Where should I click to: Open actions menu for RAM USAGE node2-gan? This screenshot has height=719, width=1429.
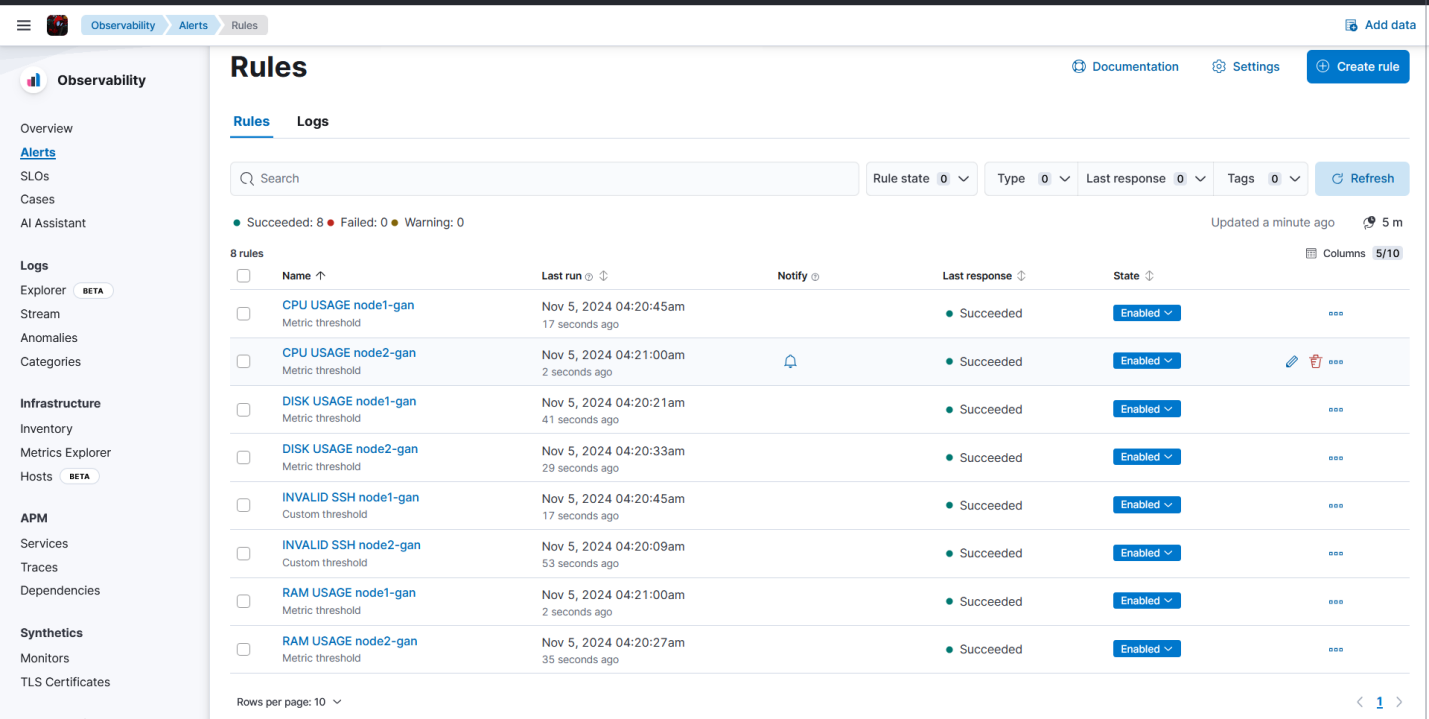point(1335,650)
